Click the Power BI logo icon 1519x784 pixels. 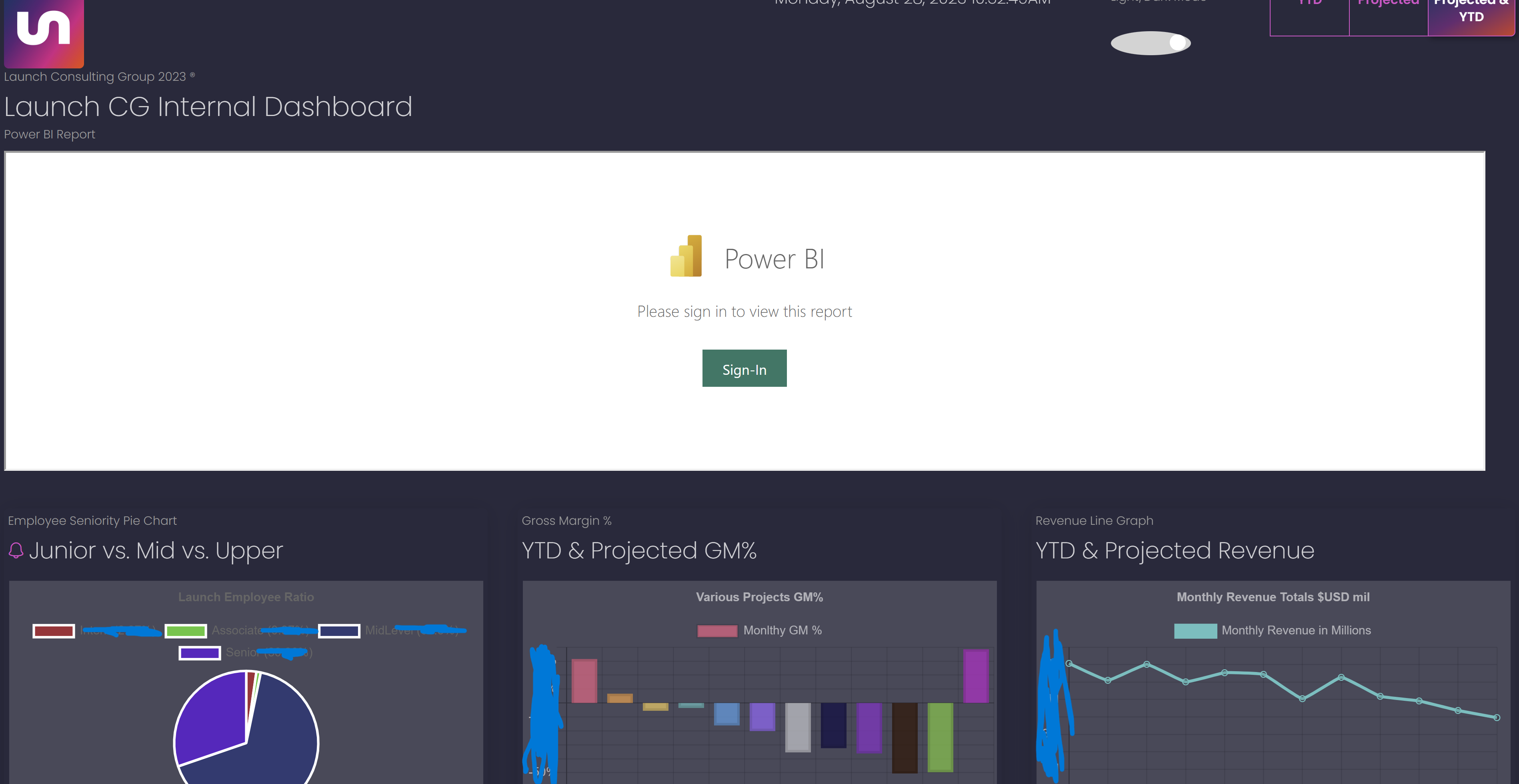click(x=686, y=256)
